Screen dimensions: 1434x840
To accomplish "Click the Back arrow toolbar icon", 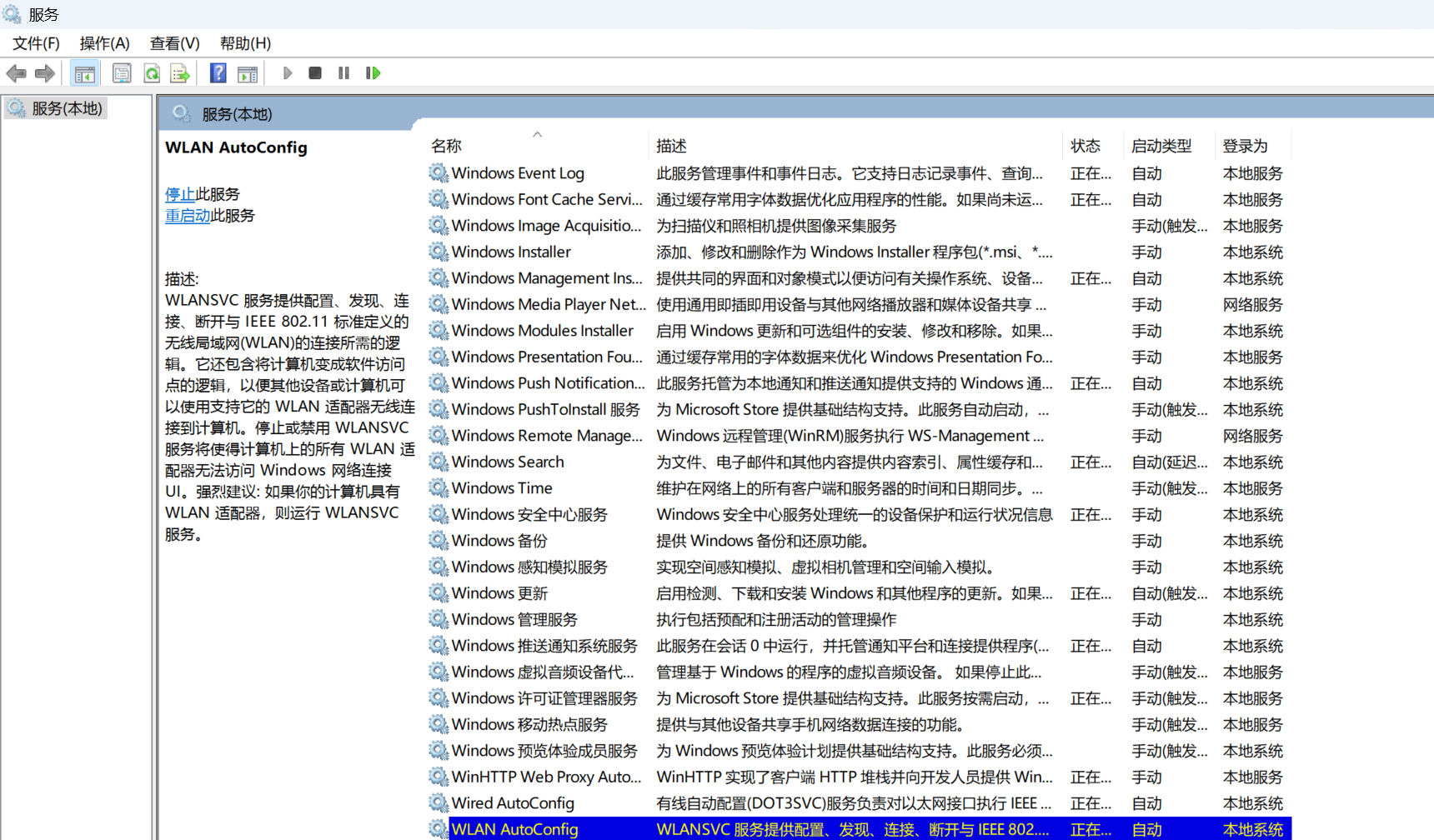I will [16, 73].
